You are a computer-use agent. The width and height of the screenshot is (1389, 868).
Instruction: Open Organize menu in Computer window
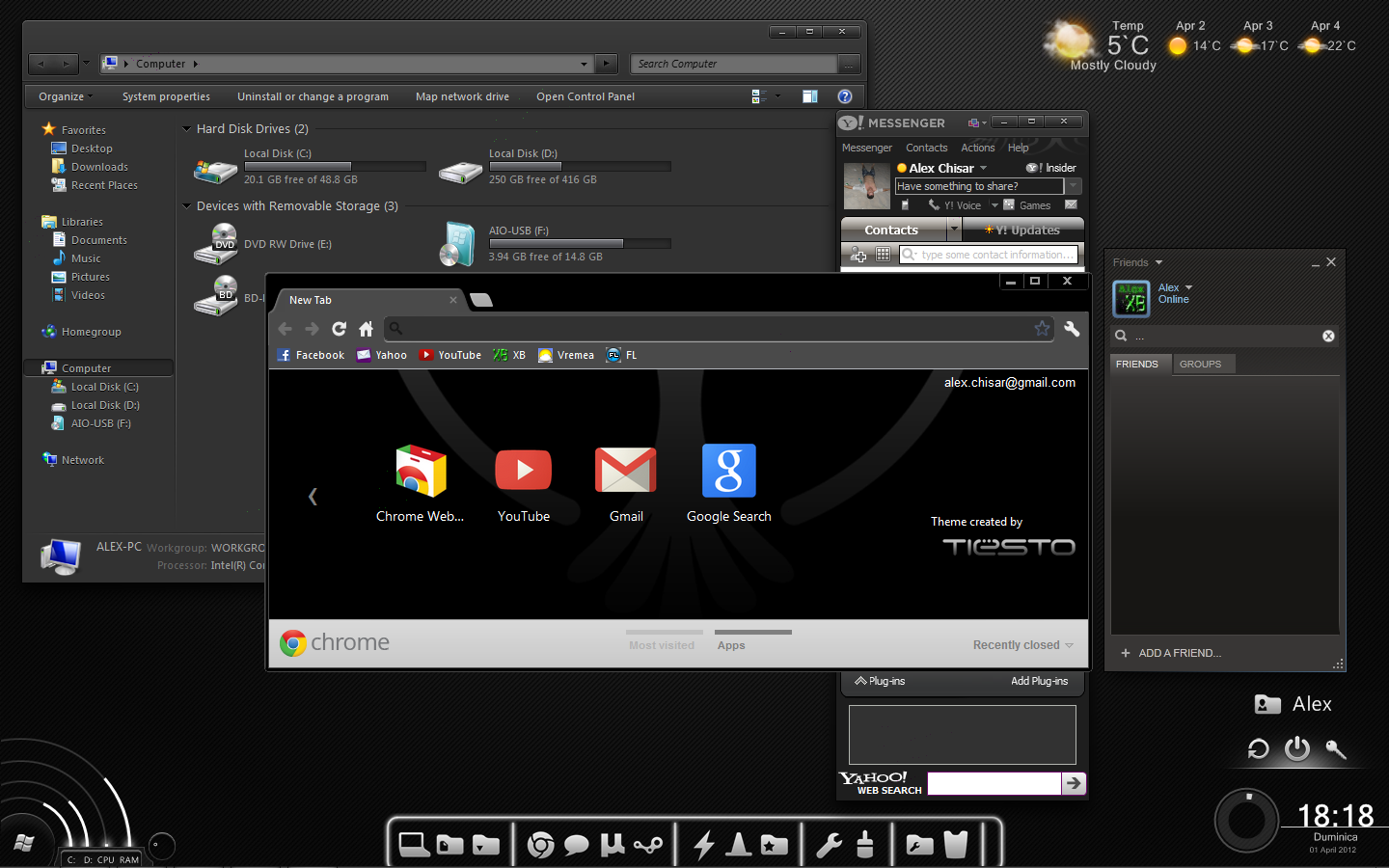66,96
